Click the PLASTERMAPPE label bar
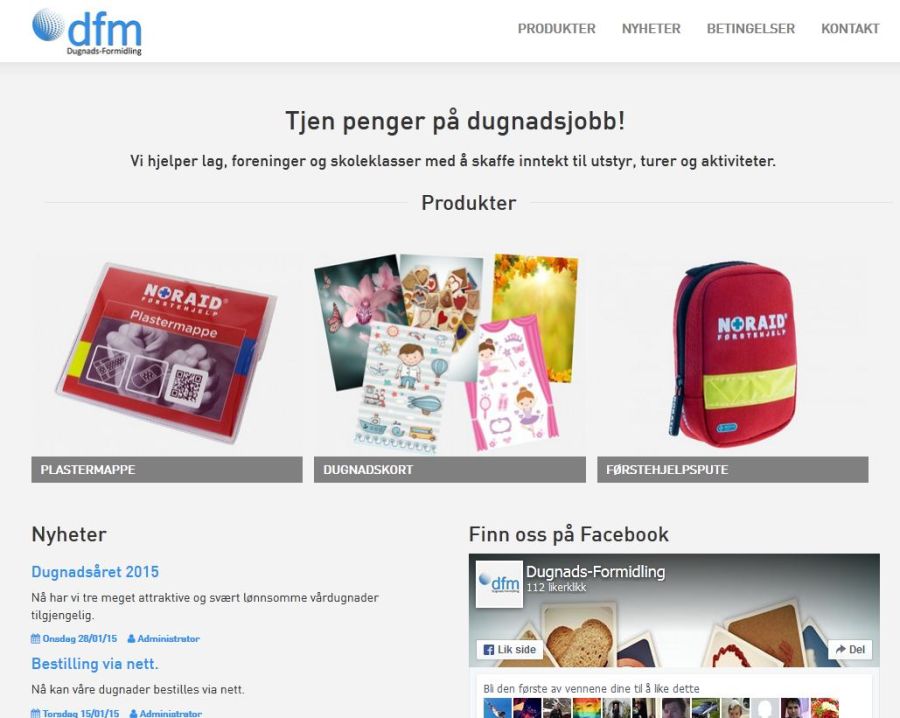Image resolution: width=900 pixels, height=718 pixels. point(166,469)
